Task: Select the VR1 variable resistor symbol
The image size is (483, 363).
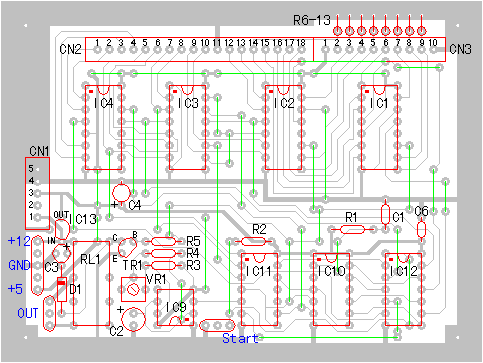Action: tap(133, 289)
